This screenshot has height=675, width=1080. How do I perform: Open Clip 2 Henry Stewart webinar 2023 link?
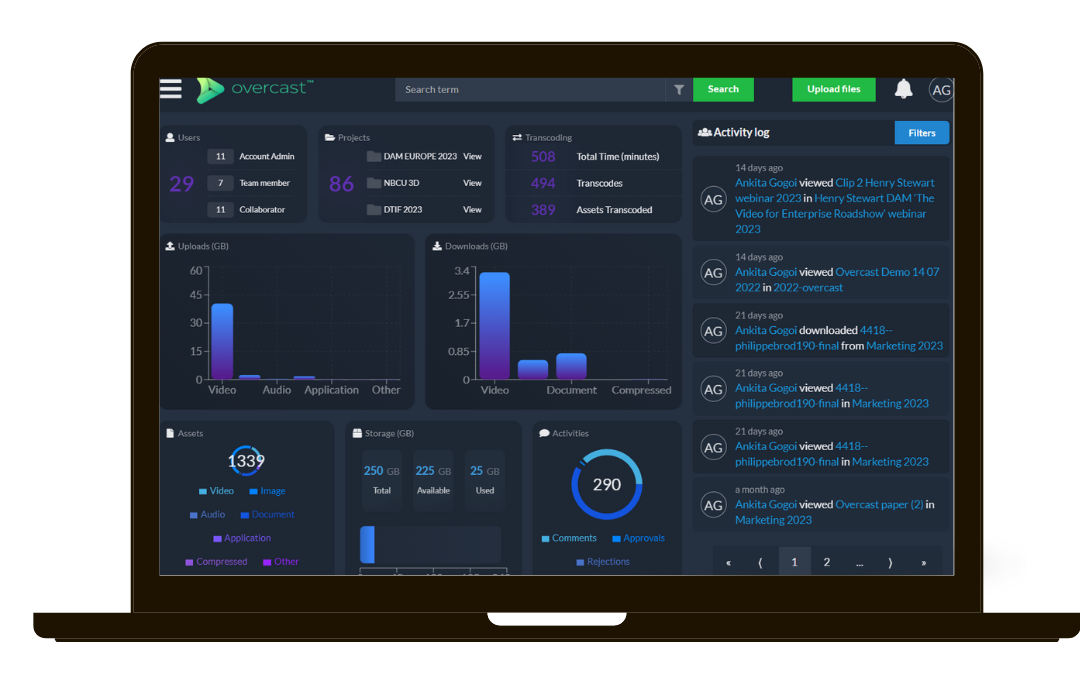[x=835, y=190]
